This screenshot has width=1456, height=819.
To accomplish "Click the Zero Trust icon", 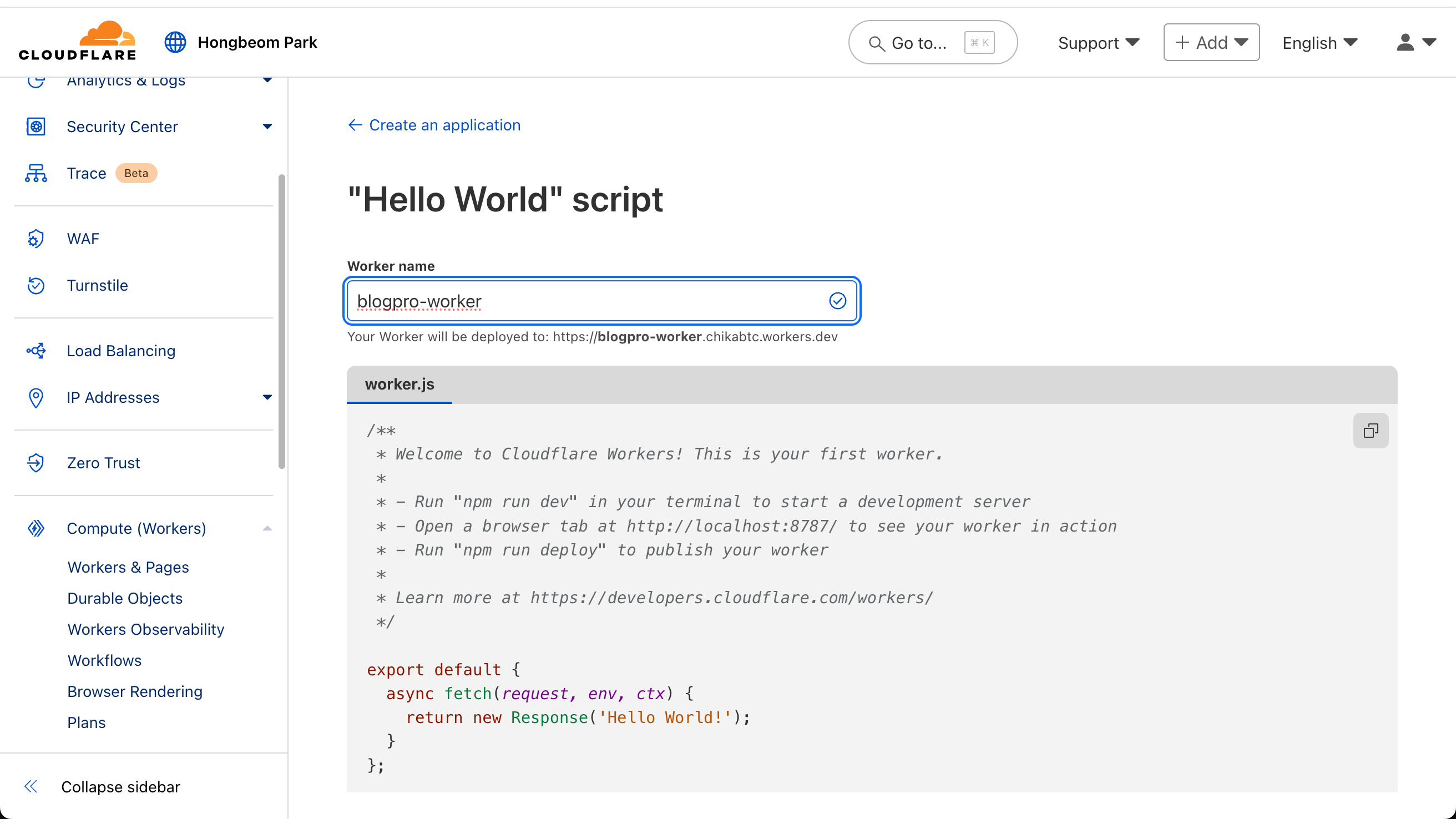I will pyautogui.click(x=36, y=463).
